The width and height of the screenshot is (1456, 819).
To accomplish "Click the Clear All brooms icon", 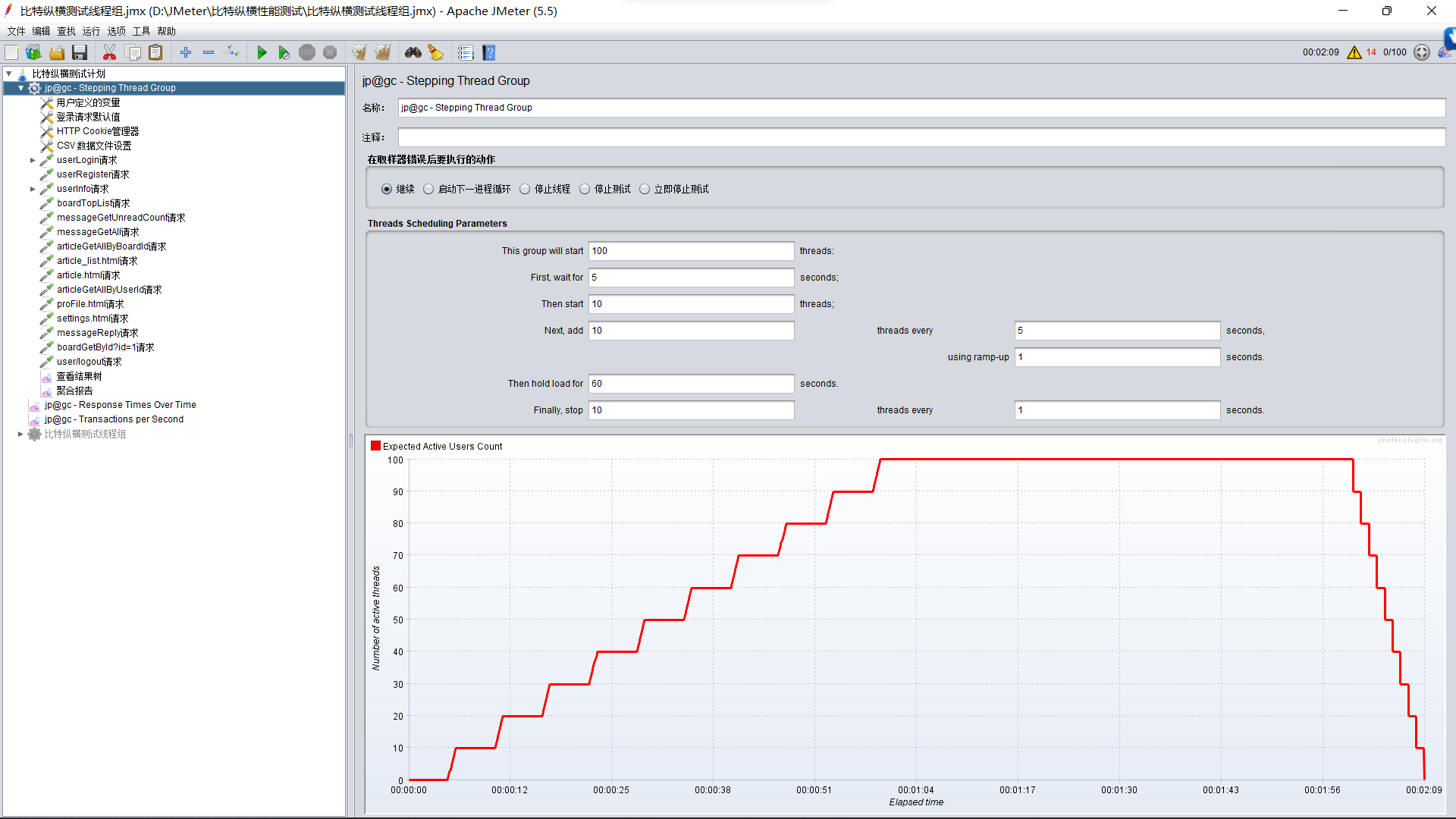I will [x=383, y=52].
